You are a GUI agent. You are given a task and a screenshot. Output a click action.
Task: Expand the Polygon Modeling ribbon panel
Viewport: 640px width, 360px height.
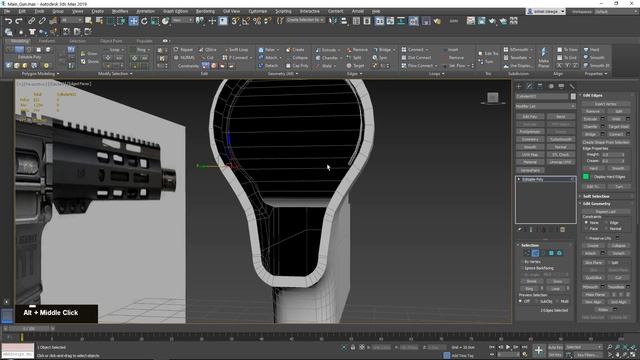[x=40, y=74]
